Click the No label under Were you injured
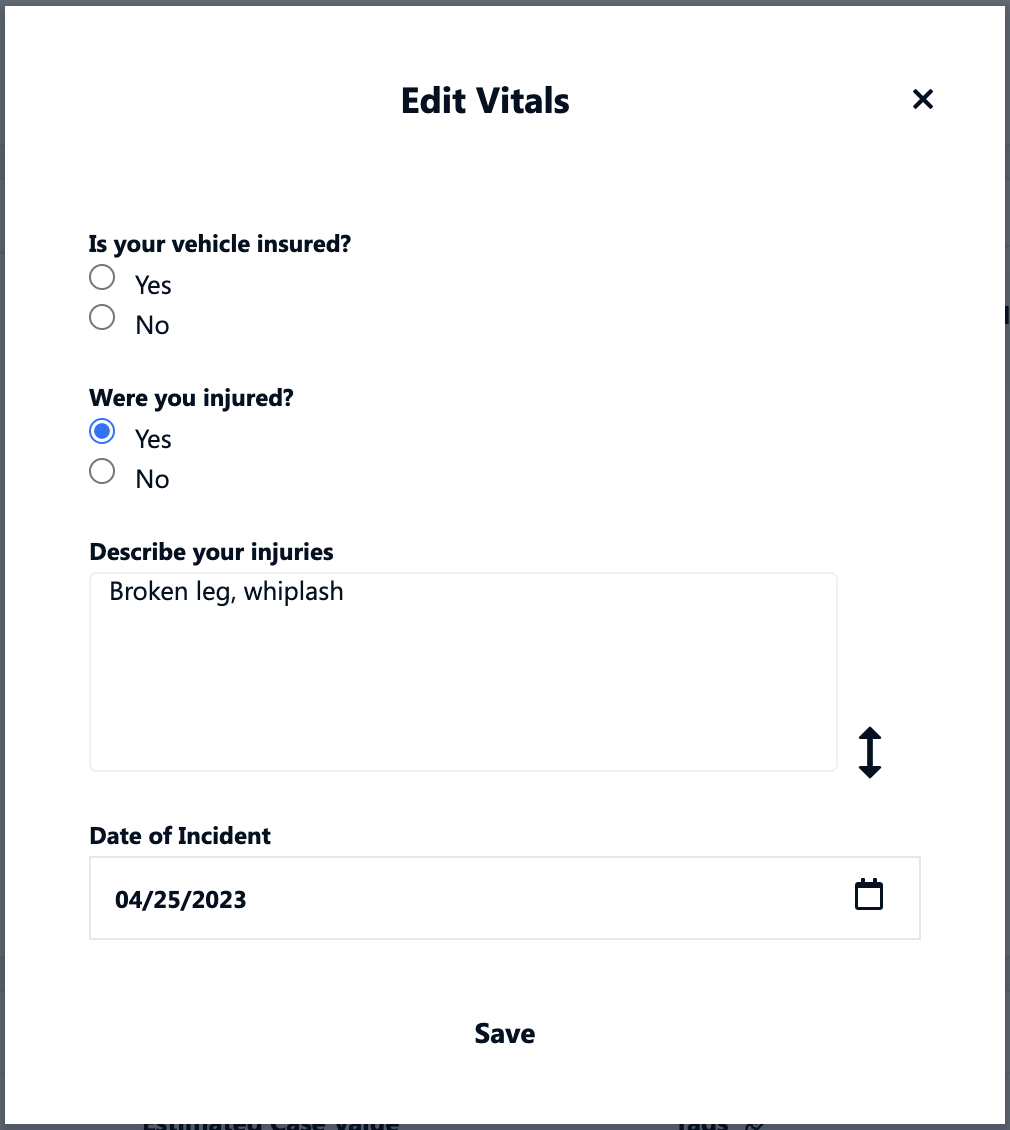This screenshot has width=1010, height=1130. tap(152, 479)
